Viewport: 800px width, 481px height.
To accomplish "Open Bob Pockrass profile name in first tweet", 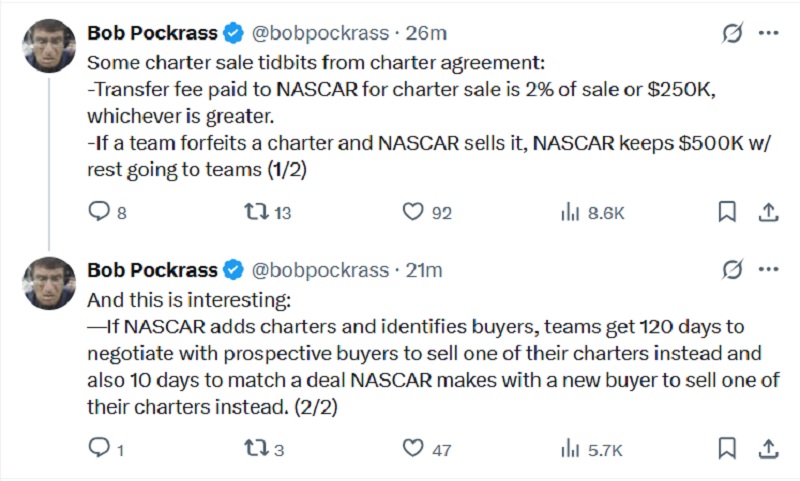I will (x=152, y=33).
